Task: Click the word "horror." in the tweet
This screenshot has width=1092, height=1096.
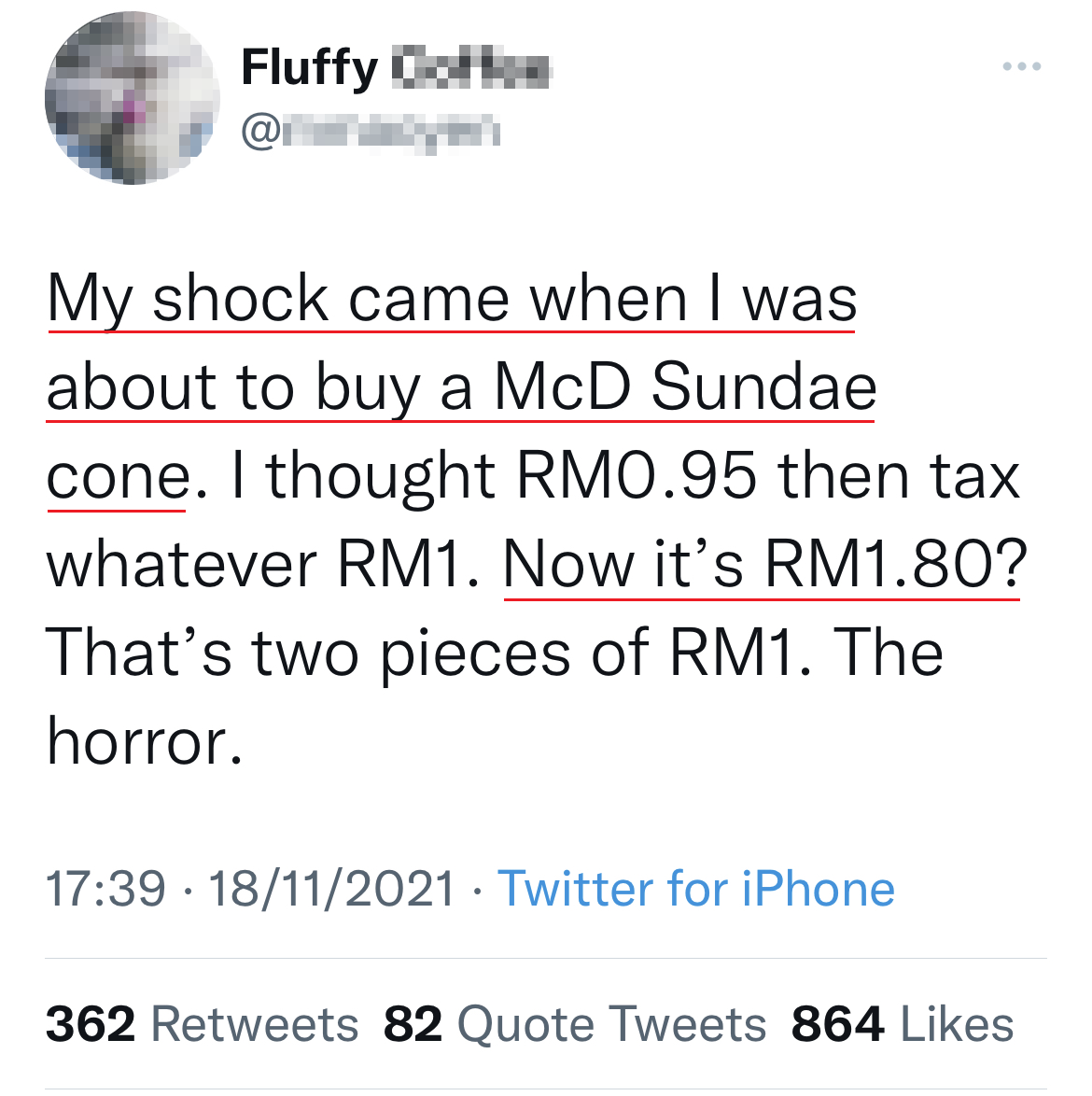Action: pos(145,742)
